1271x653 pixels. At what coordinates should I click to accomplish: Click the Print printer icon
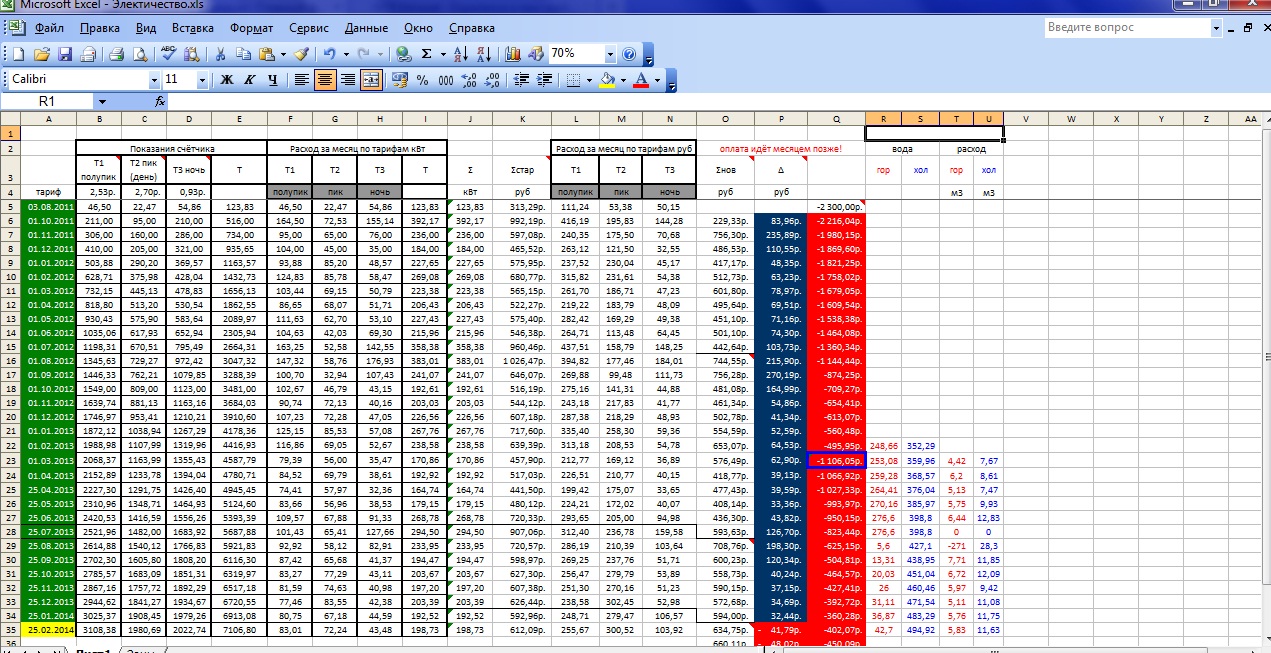click(x=116, y=54)
